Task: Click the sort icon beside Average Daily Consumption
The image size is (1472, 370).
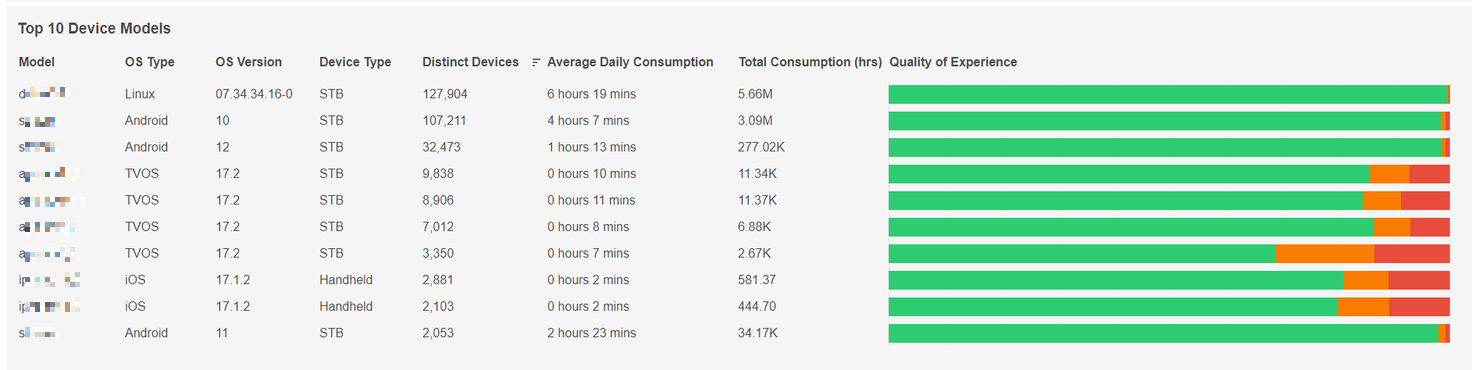Action: click(x=537, y=62)
